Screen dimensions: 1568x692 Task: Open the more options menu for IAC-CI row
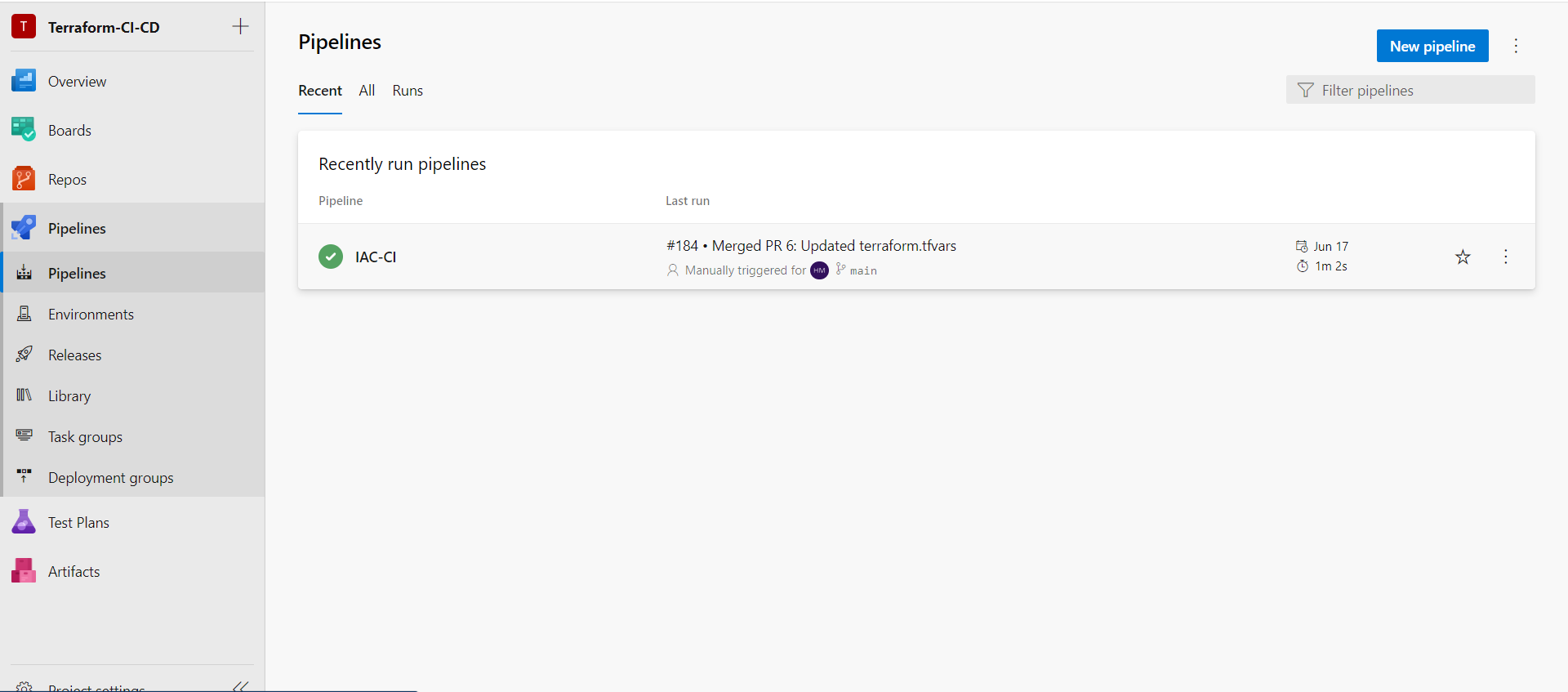[x=1505, y=257]
